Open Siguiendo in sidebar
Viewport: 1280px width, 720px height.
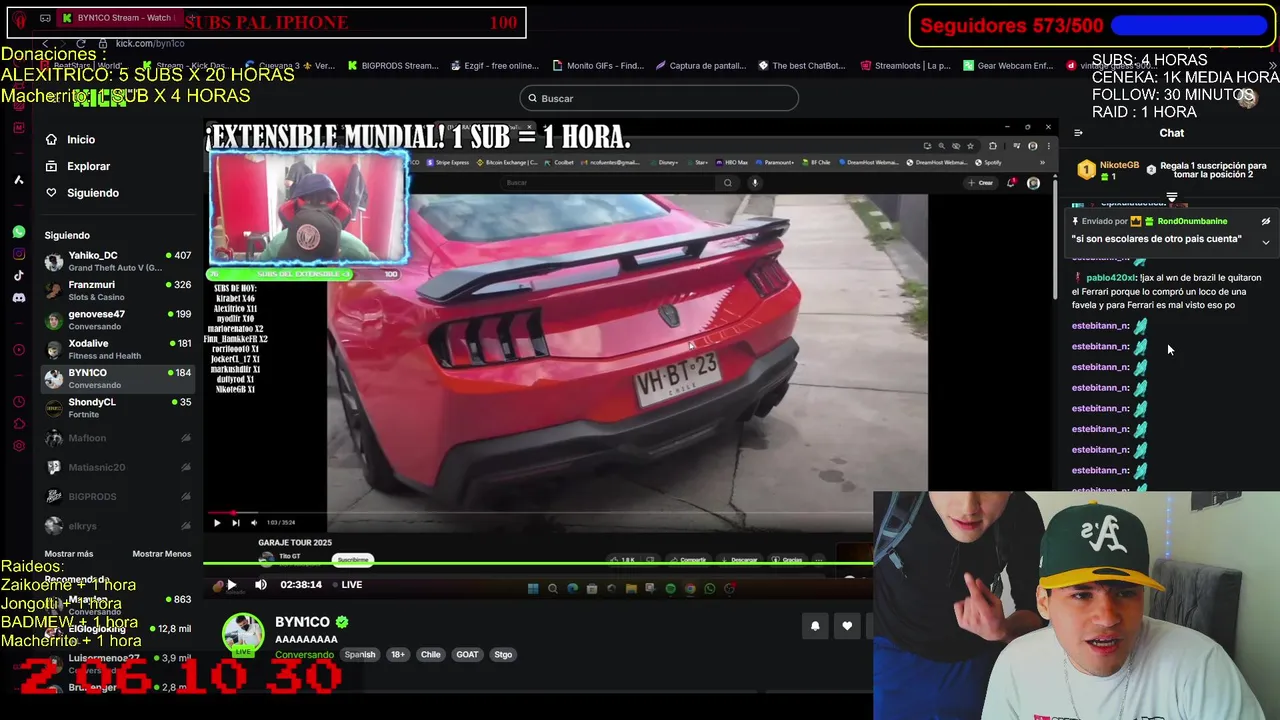pyautogui.click(x=93, y=193)
